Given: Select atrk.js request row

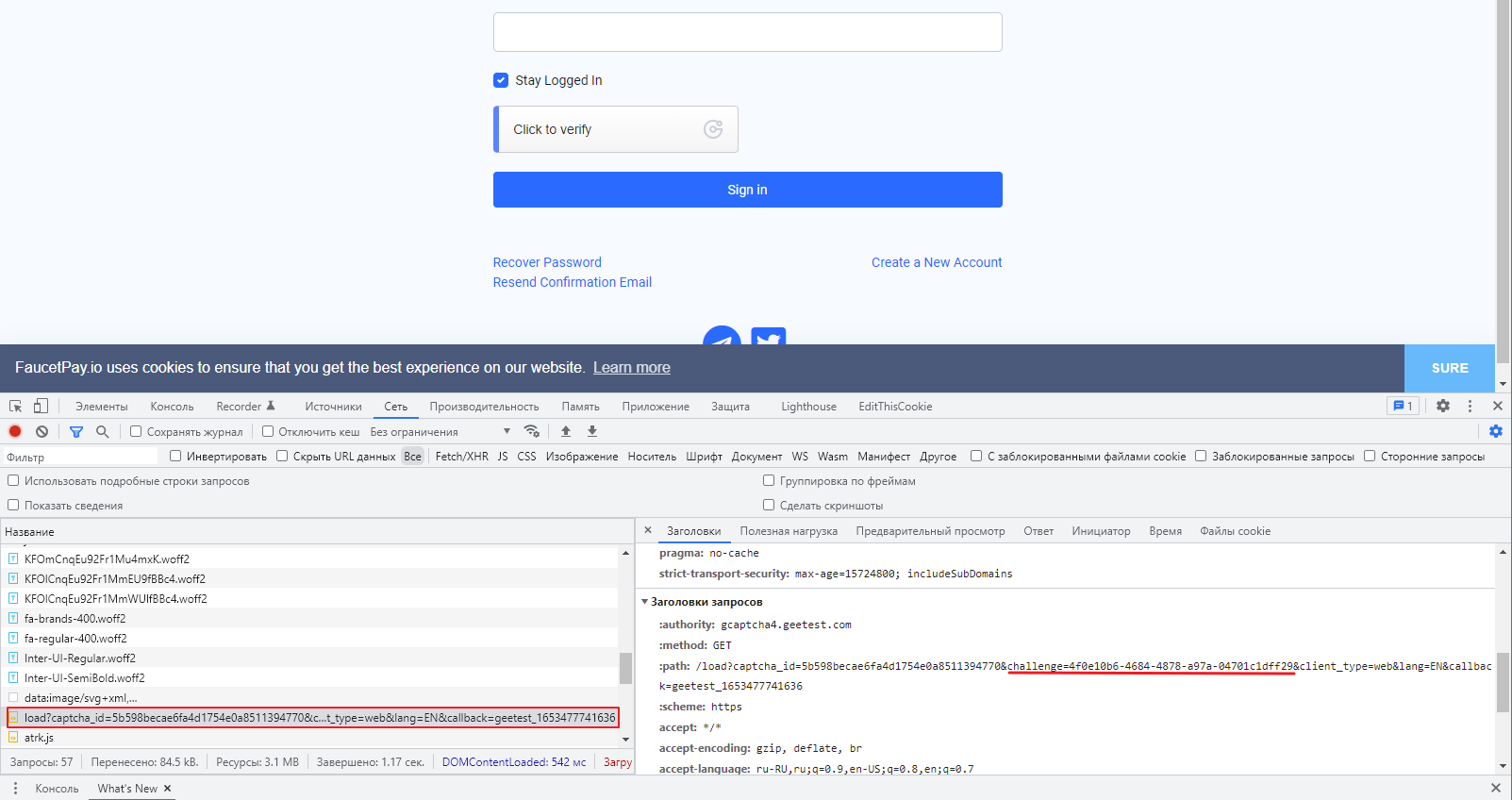Looking at the screenshot, I should point(309,738).
